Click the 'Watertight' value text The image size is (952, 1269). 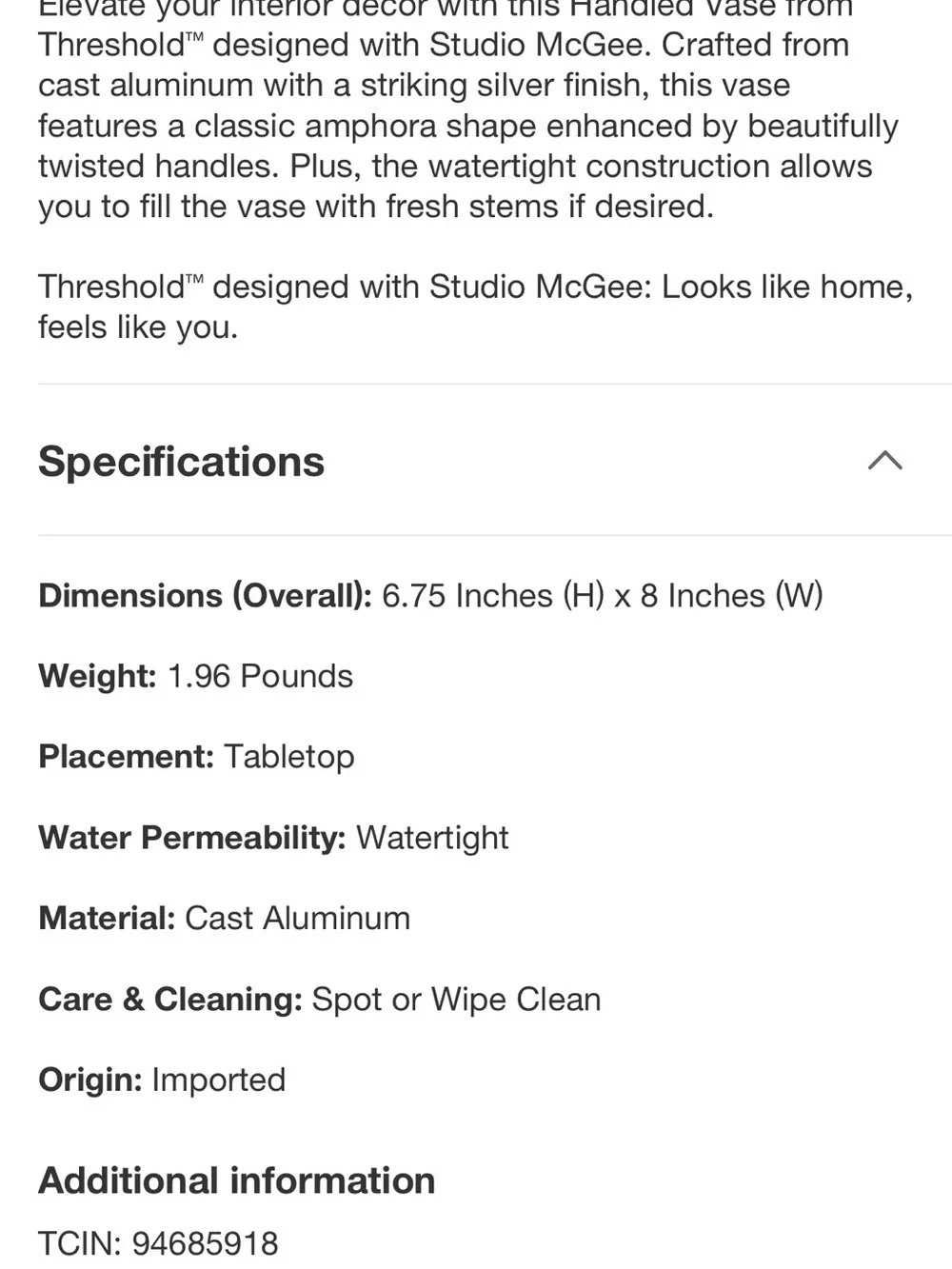coord(432,838)
